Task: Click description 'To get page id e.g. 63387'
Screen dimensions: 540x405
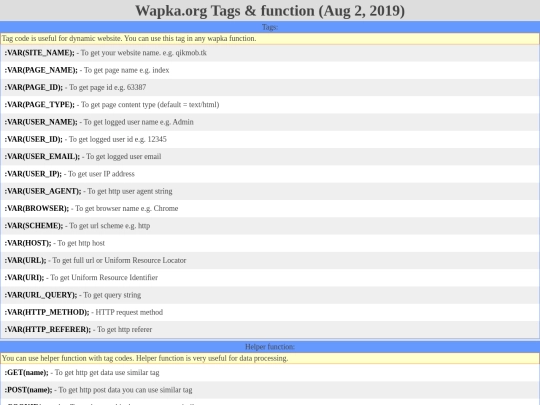Action: pyautogui.click(x=107, y=87)
